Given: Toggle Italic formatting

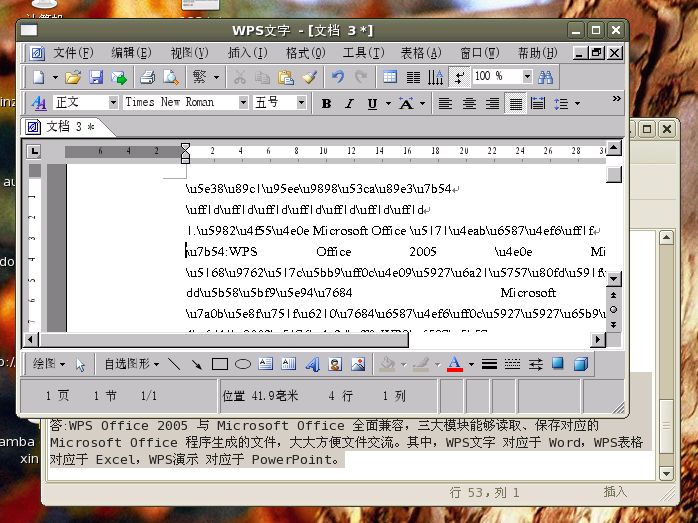Looking at the screenshot, I should click(349, 104).
